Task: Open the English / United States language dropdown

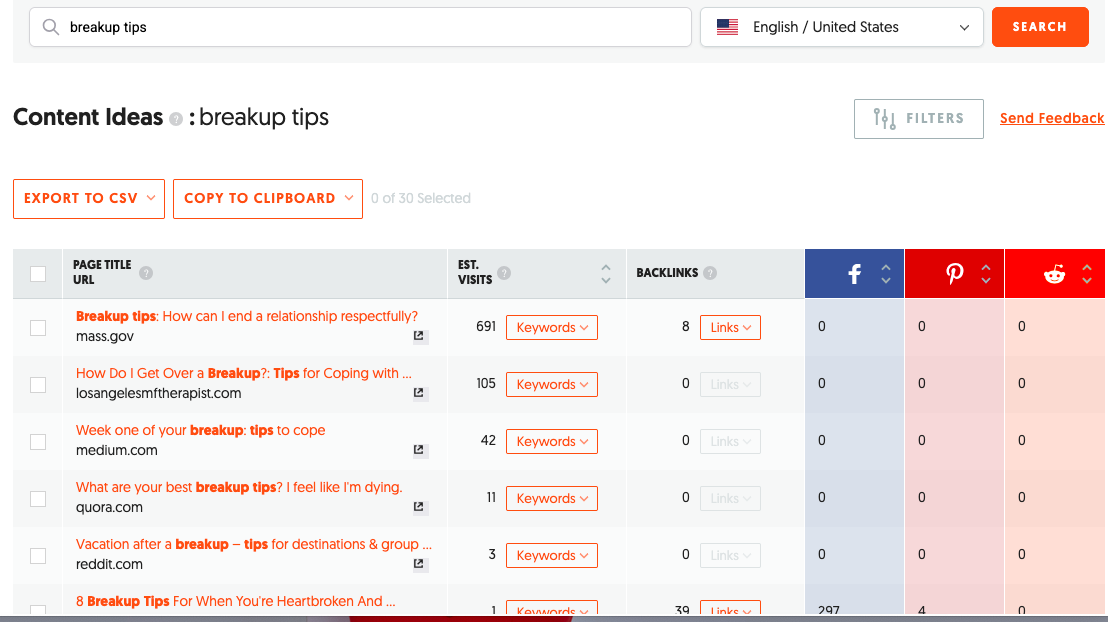Action: click(x=842, y=27)
